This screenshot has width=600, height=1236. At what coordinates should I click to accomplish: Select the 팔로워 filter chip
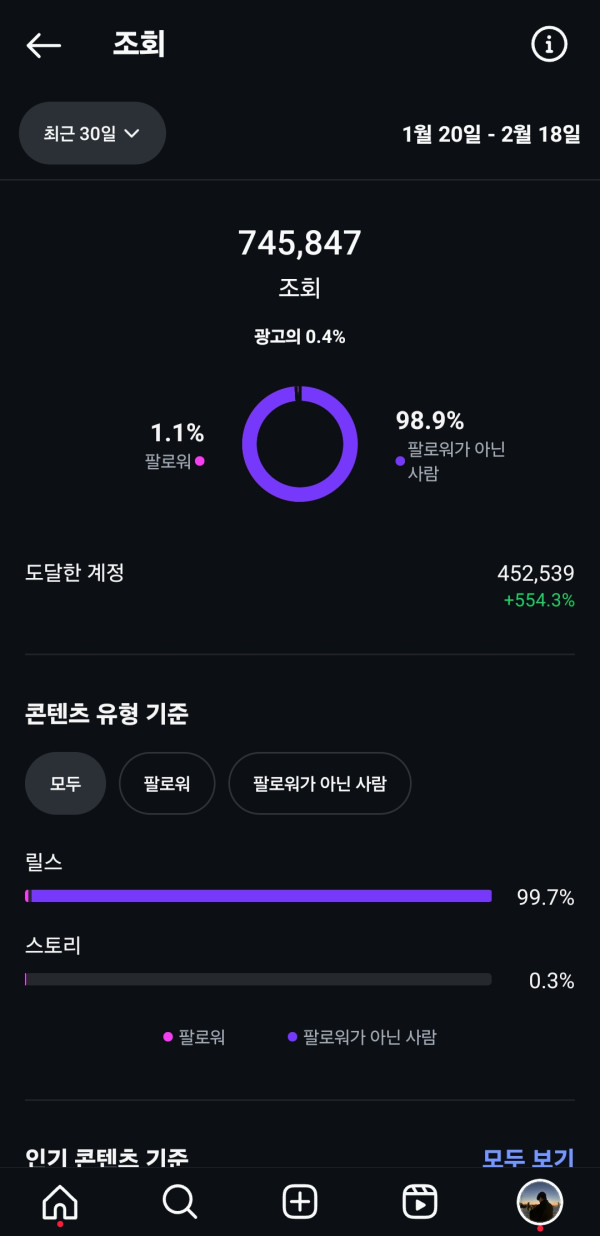(x=168, y=783)
